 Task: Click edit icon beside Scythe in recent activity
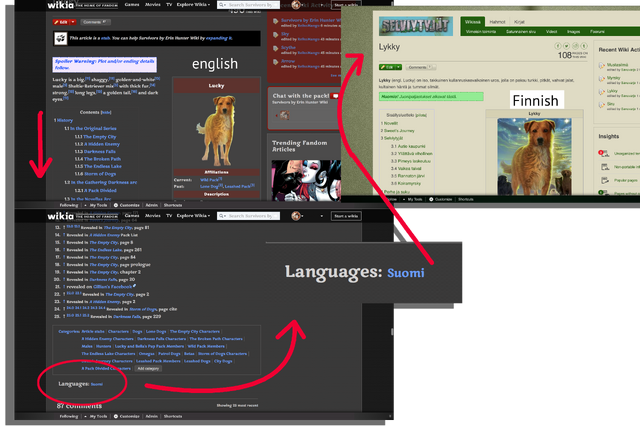click(x=276, y=49)
